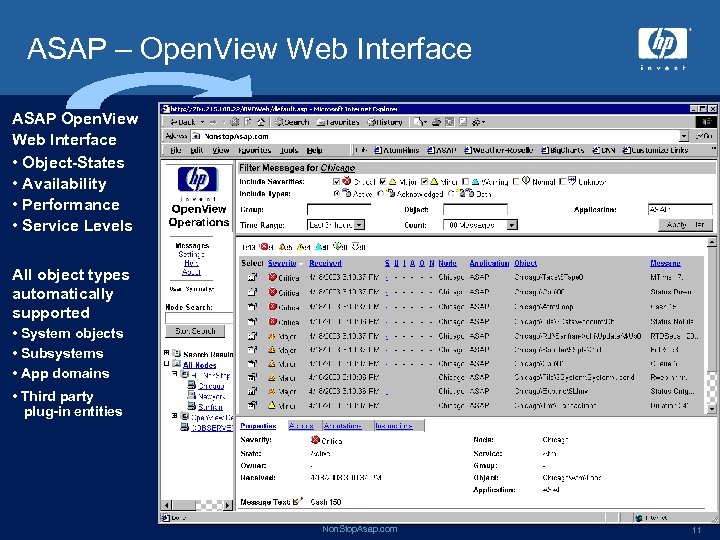Open the AtomFilms link bar shortcut
The image size is (720, 540).
[397, 150]
